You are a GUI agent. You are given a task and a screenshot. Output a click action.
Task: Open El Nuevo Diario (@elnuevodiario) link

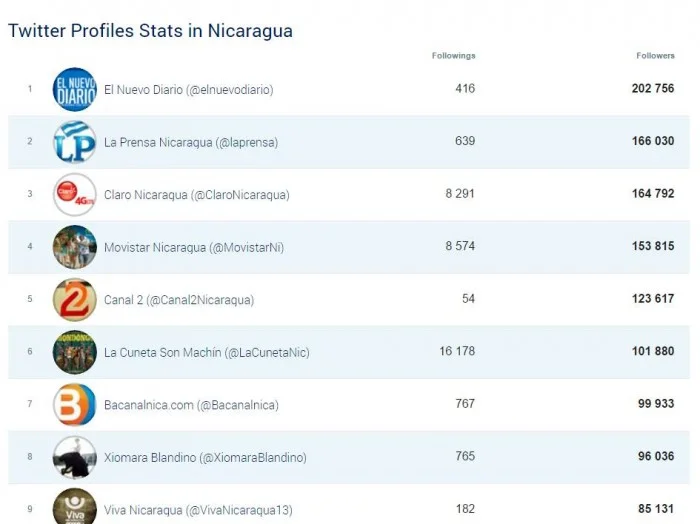point(188,90)
